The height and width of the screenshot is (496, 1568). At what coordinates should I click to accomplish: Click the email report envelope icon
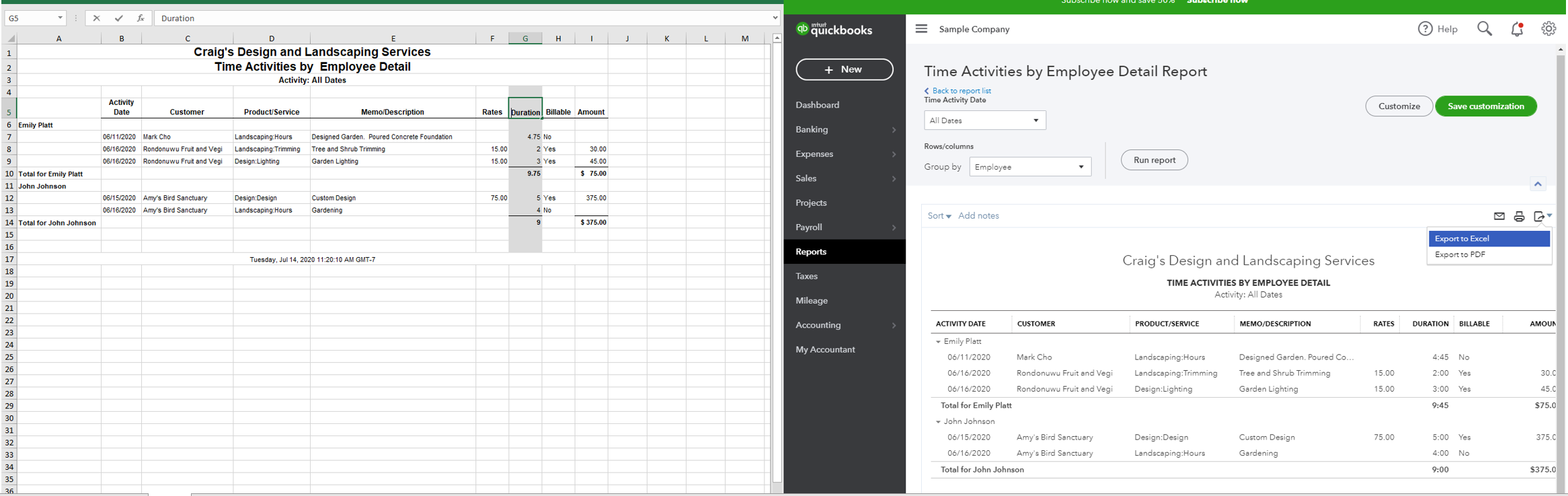pos(1499,216)
